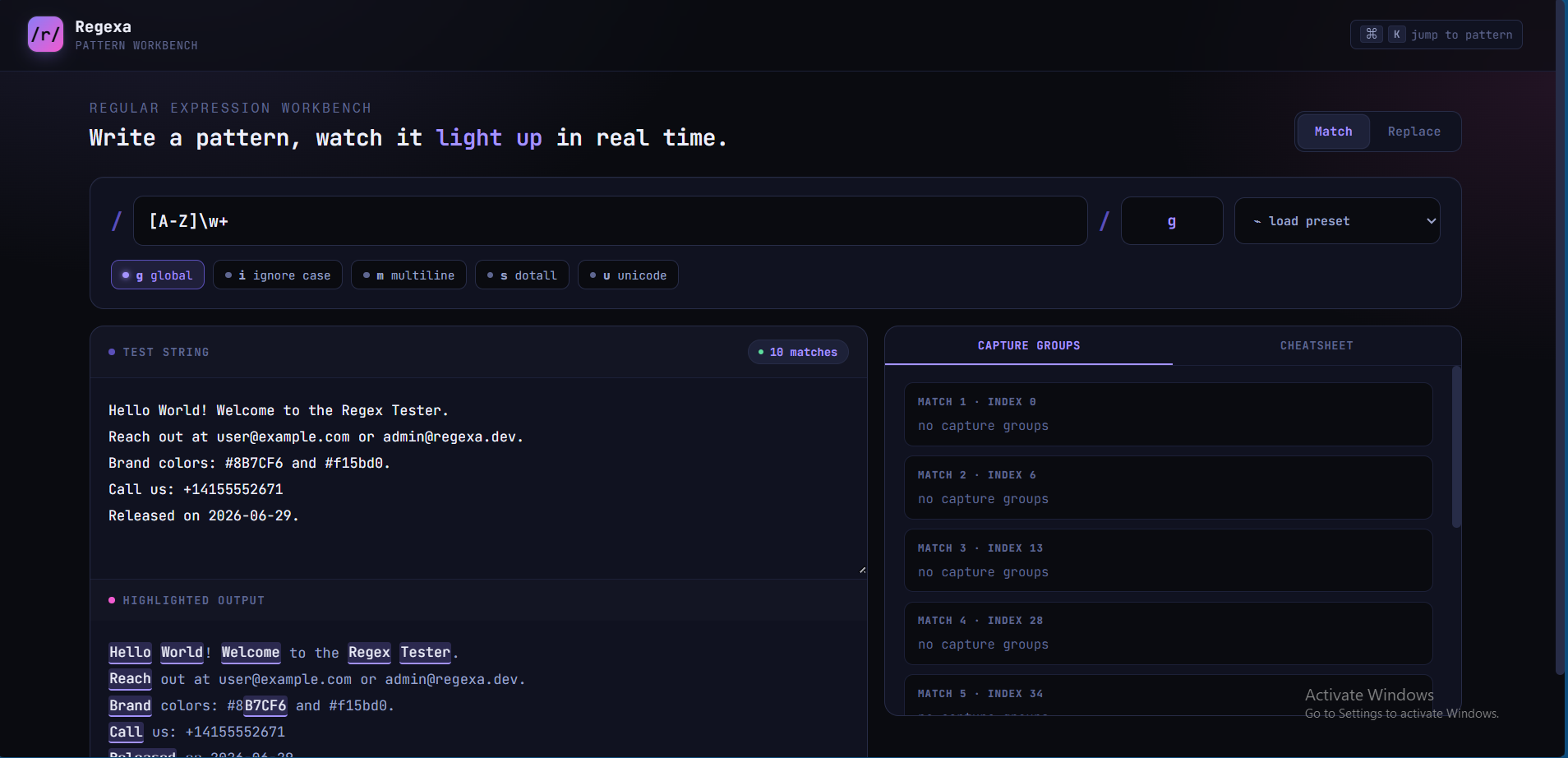Click highlighted match 'World' in output
The image size is (1568, 758).
[x=182, y=653]
